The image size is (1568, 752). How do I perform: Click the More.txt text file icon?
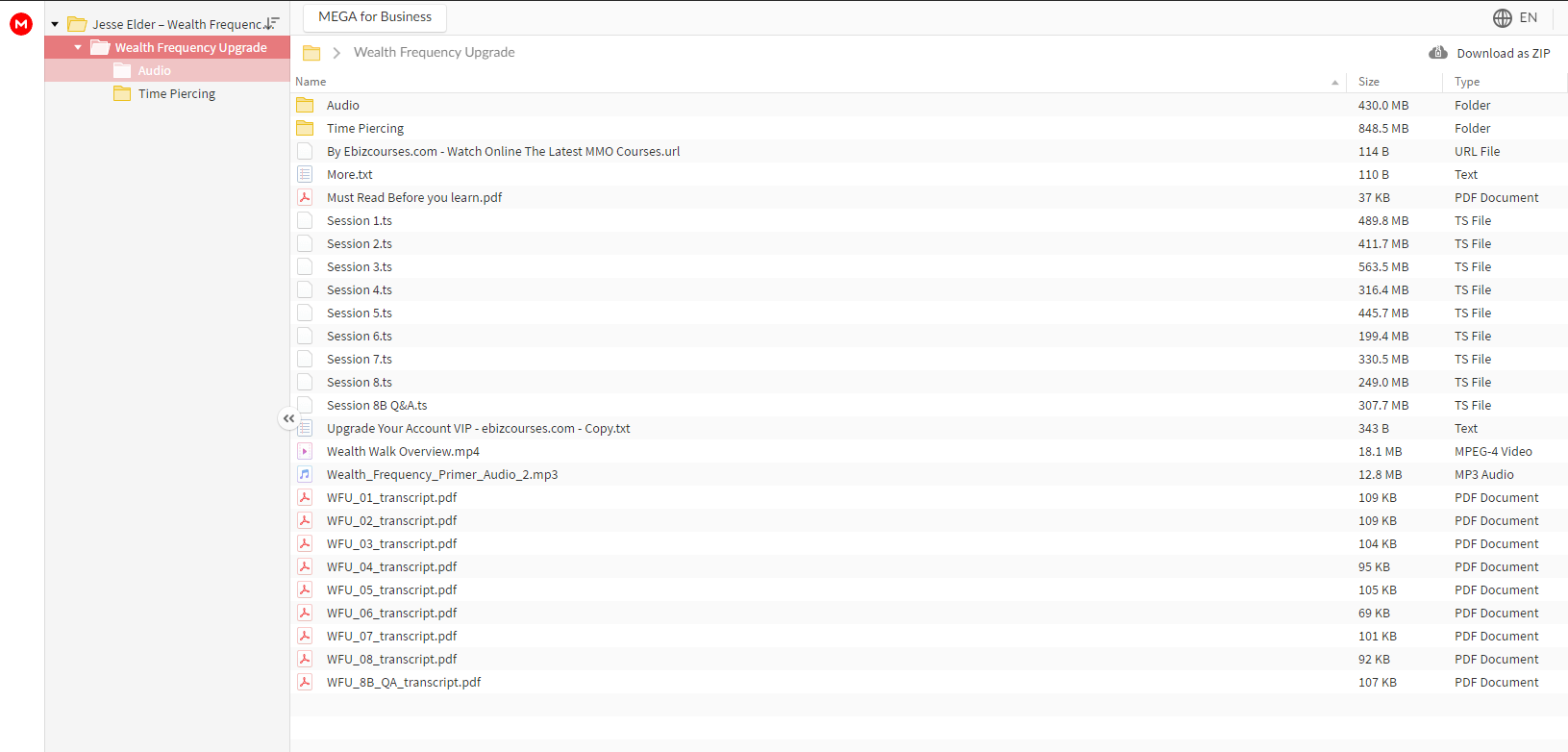[305, 174]
